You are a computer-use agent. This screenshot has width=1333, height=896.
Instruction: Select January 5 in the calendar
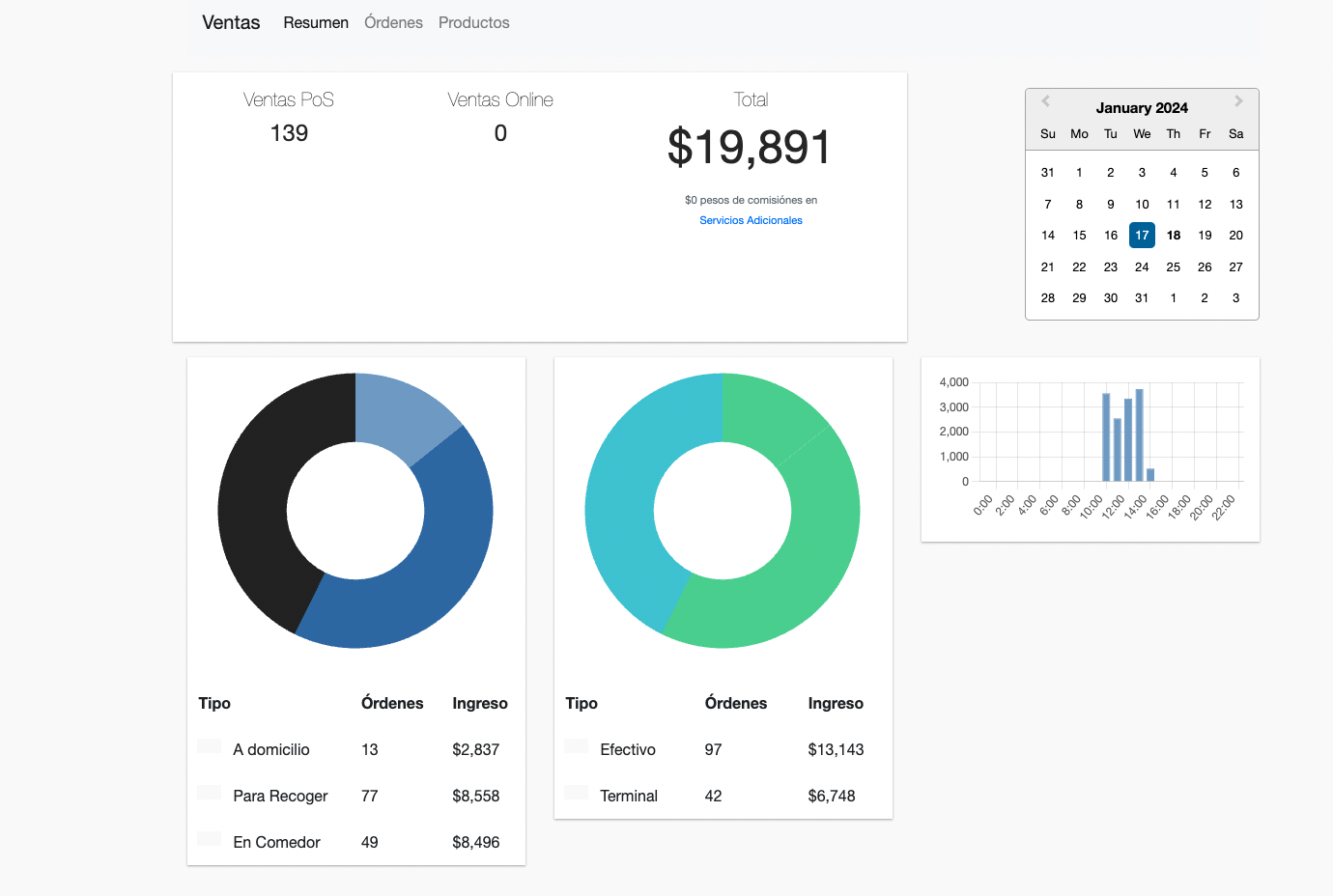pyautogui.click(x=1205, y=173)
